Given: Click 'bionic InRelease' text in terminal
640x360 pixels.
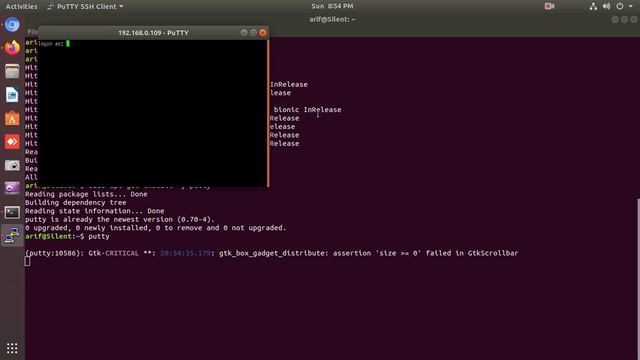Looking at the screenshot, I should point(307,109).
